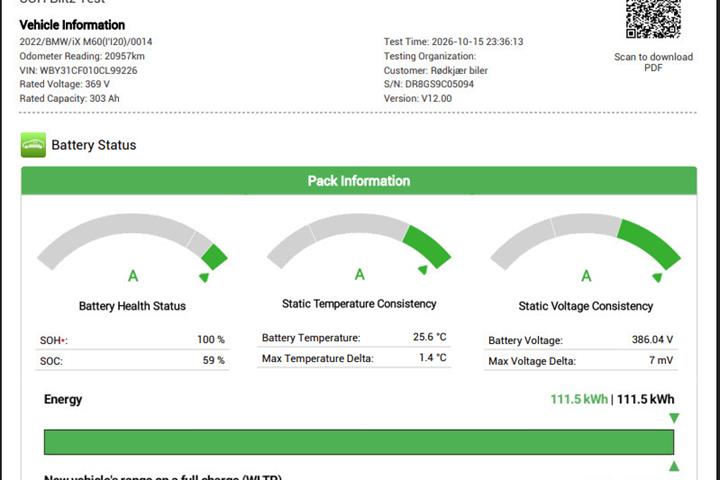Click the green Pack Information header
720x480 pixels.
(x=359, y=181)
